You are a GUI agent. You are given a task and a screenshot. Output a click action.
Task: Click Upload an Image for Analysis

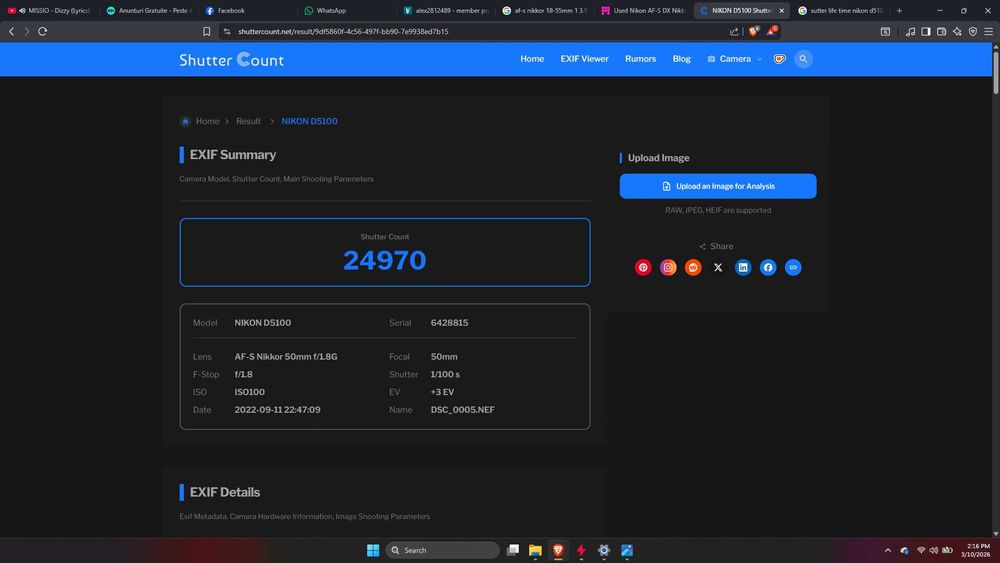click(x=717, y=186)
